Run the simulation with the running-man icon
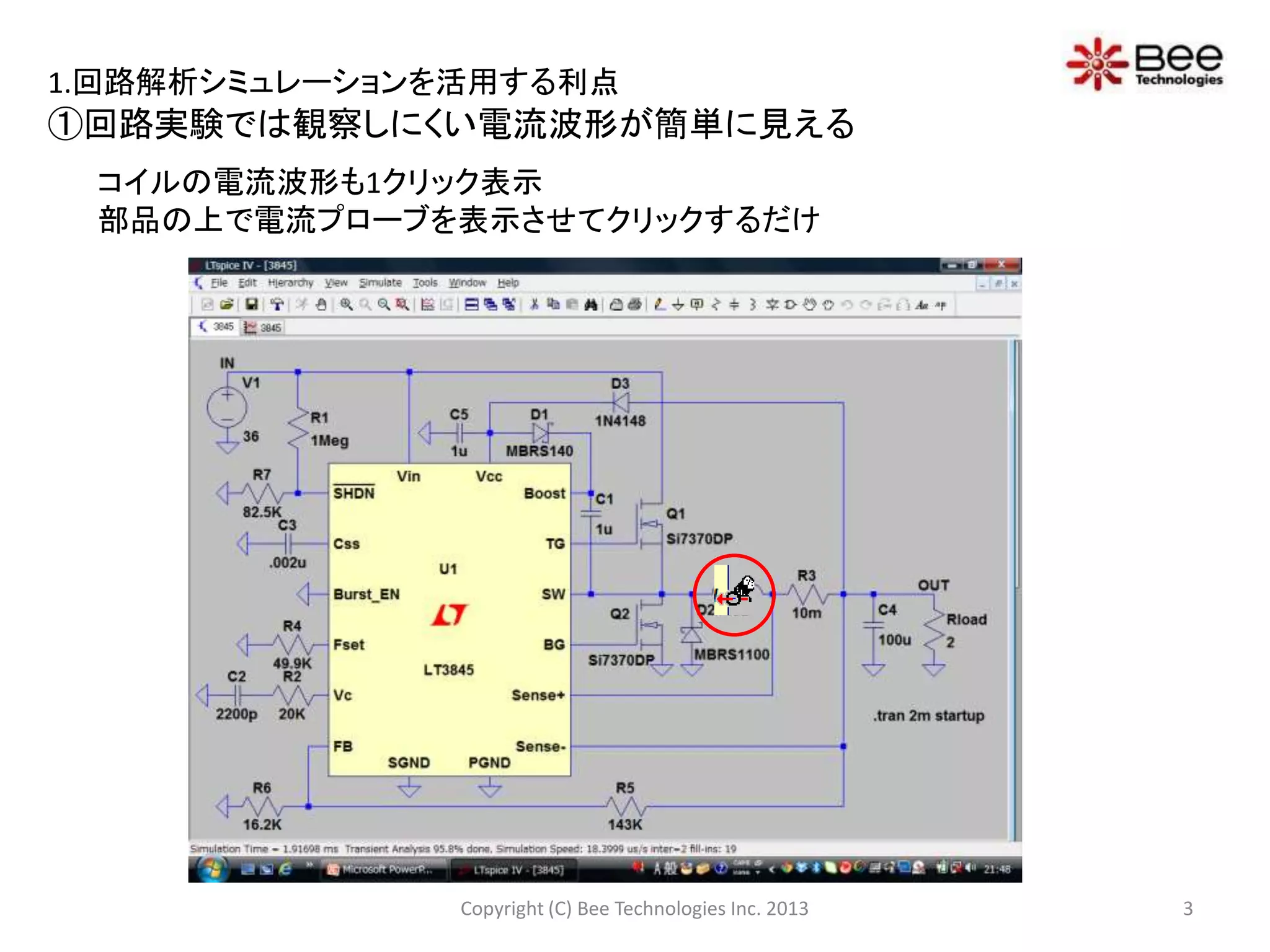The height and width of the screenshot is (952, 1270). pyautogui.click(x=301, y=304)
